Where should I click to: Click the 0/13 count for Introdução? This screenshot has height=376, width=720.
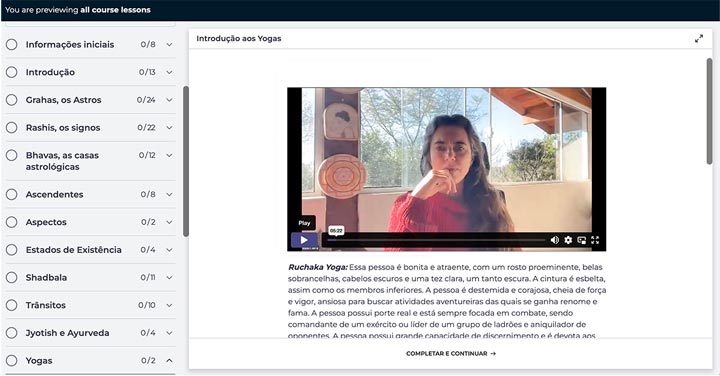[147, 72]
